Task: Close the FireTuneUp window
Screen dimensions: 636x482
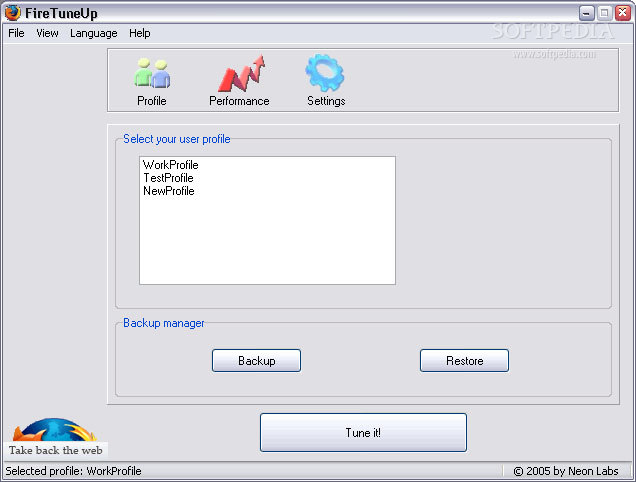Action: pos(623,13)
